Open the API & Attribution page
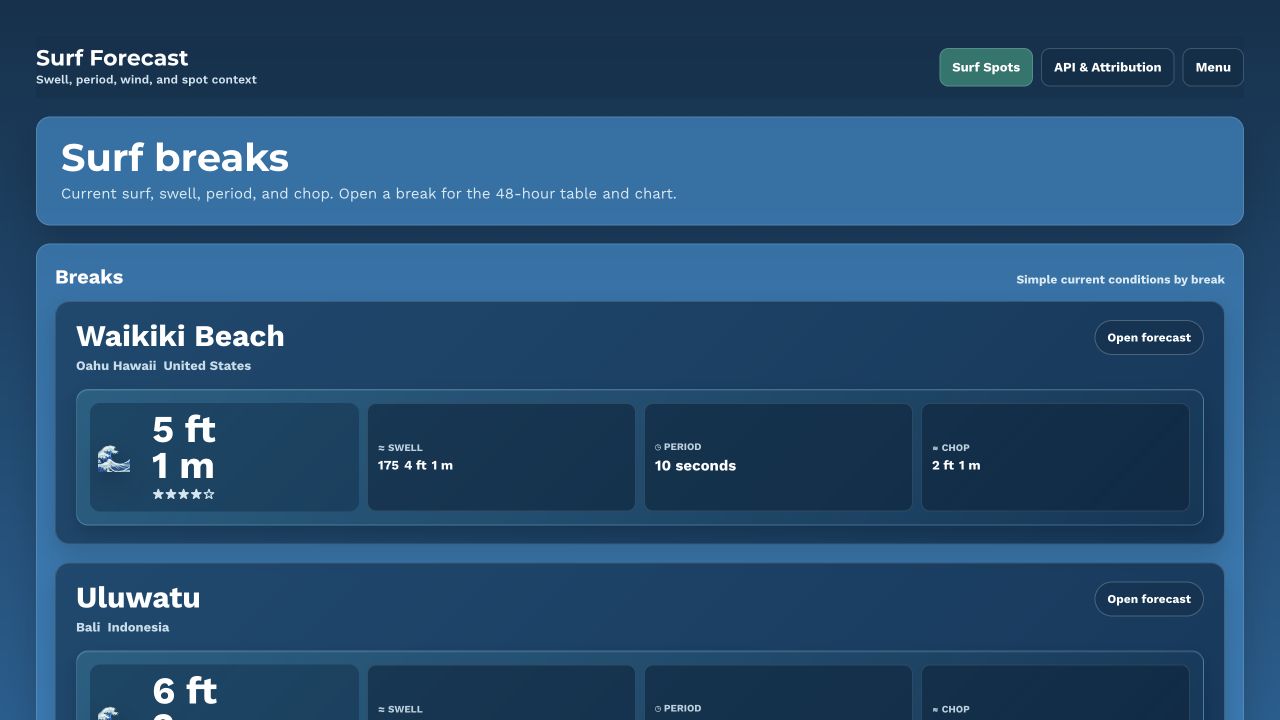 [x=1107, y=67]
